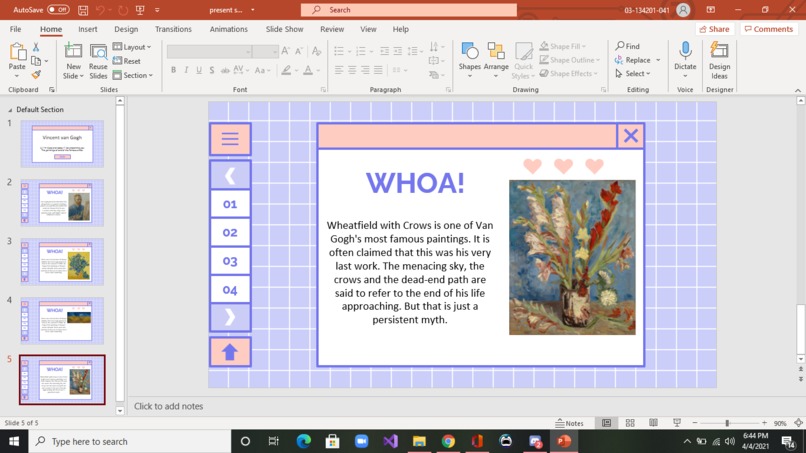Select slide 3 thumbnail

[x=62, y=262]
